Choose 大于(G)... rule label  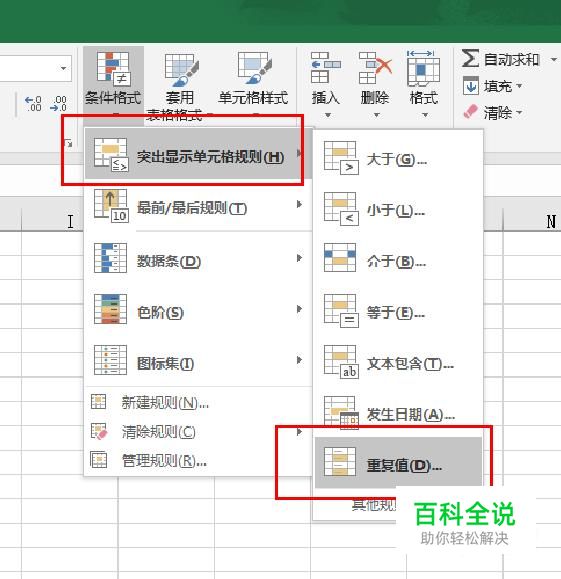pos(397,160)
